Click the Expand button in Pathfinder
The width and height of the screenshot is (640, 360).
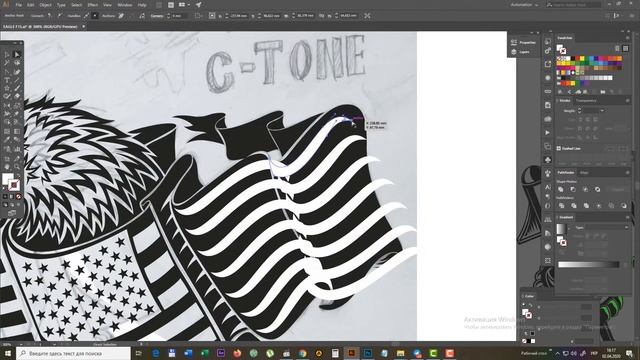click(x=618, y=189)
